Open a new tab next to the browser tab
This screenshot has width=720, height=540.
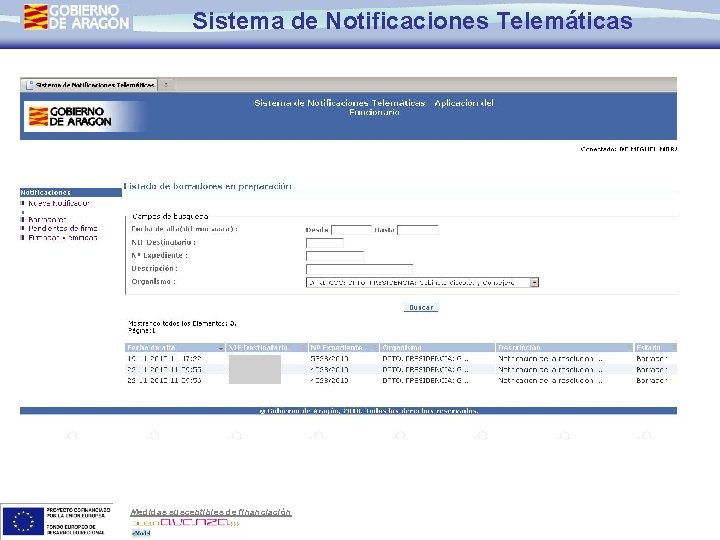(166, 85)
